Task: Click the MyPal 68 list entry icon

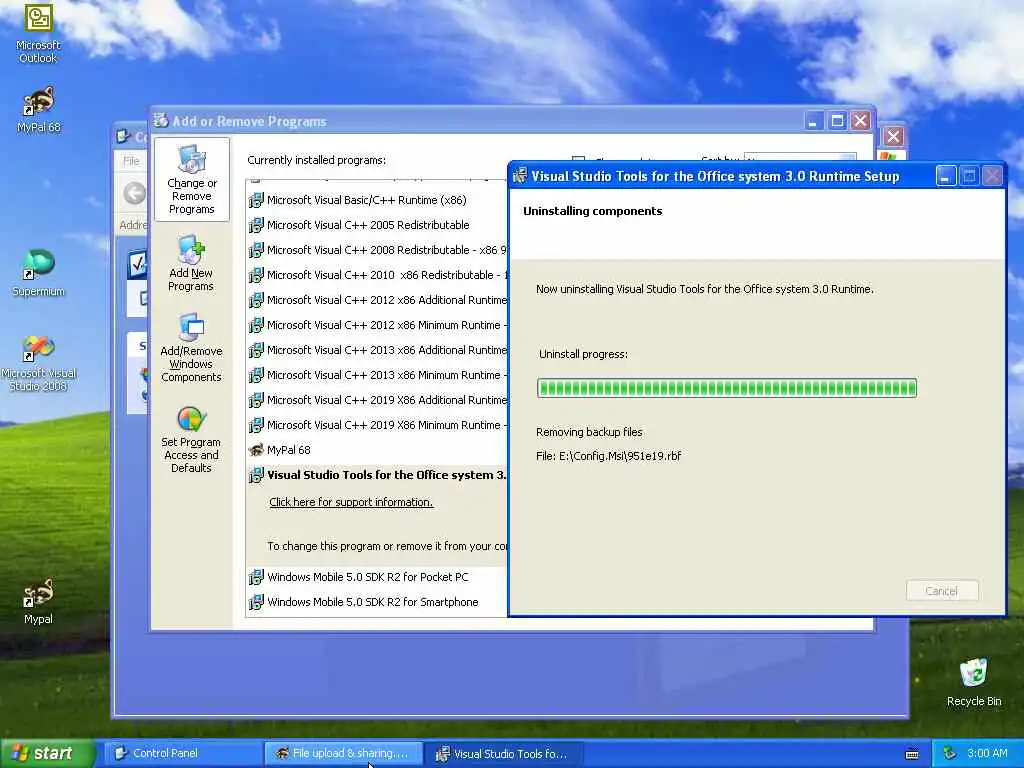Action: point(256,450)
